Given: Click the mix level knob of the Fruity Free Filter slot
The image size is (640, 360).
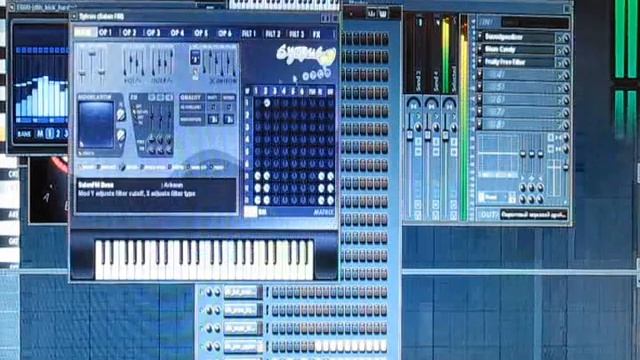Looking at the screenshot, I should (x=566, y=63).
